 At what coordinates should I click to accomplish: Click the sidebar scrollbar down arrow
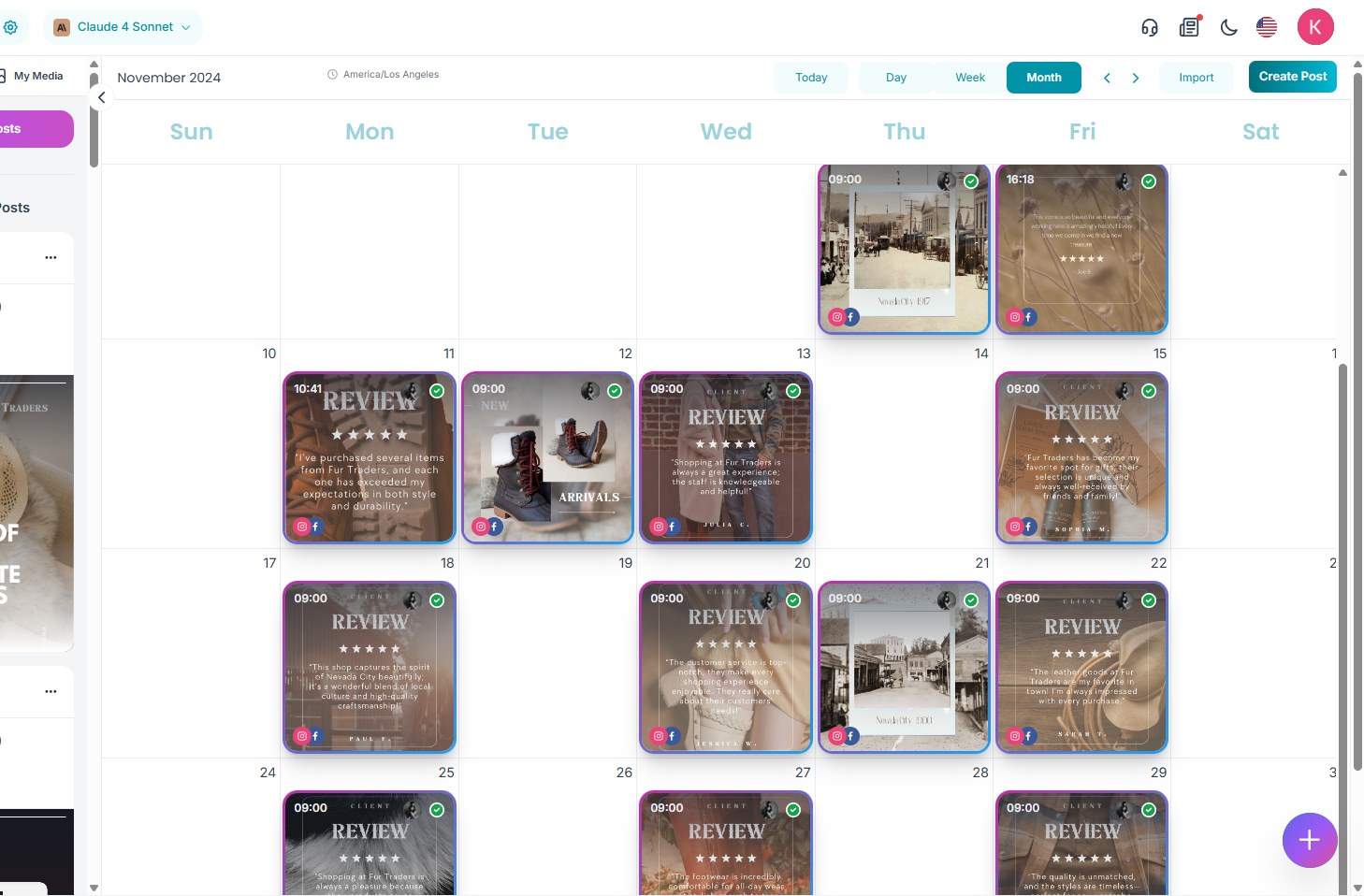tap(94, 888)
